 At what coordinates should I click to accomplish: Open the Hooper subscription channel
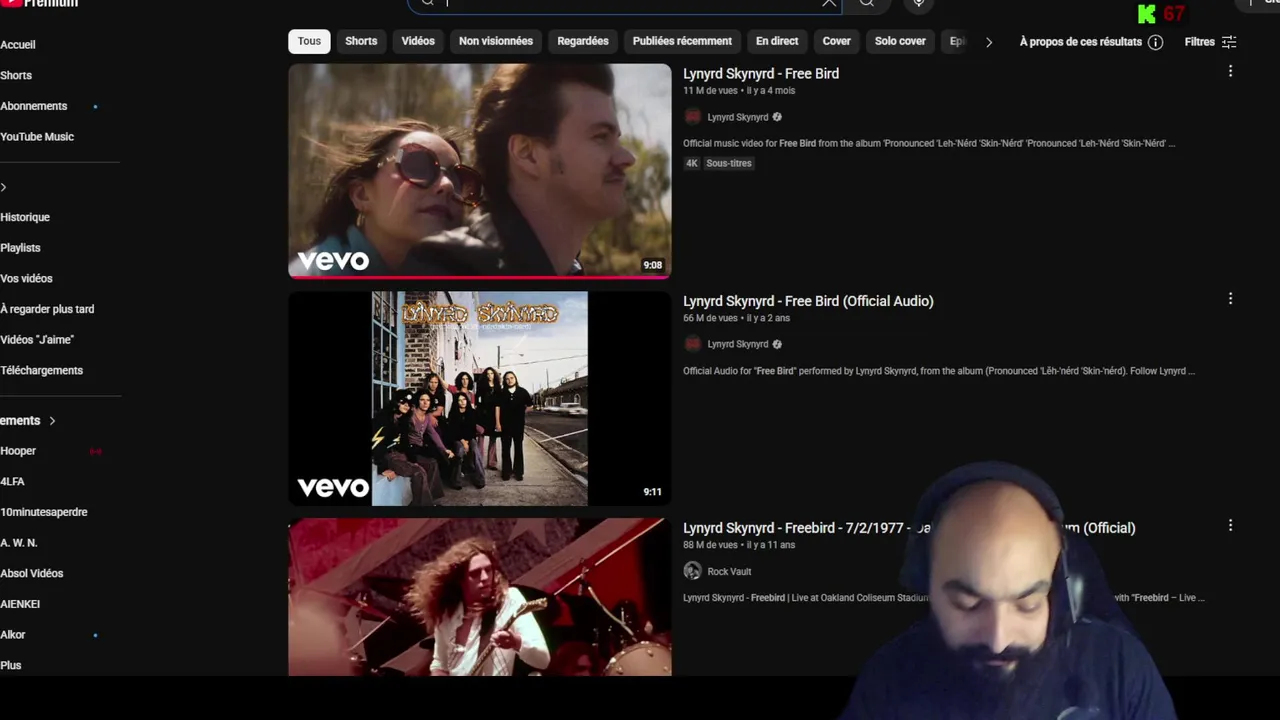tap(18, 451)
